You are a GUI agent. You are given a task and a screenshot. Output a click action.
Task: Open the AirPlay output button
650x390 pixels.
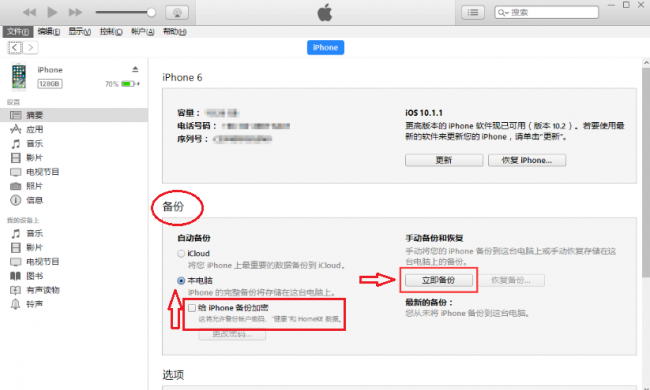click(177, 12)
